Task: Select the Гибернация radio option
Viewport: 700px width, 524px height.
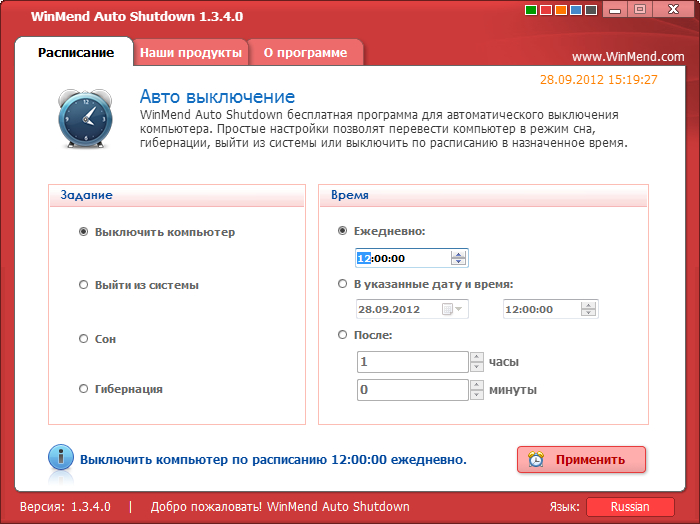Action: 84,389
